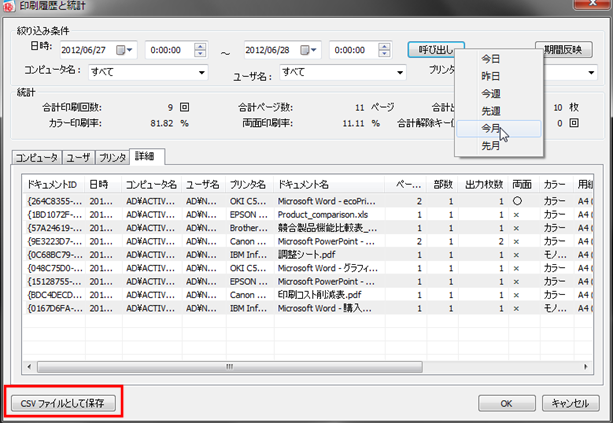Expand the ユーザ名 dropdown

pyautogui.click(x=400, y=72)
